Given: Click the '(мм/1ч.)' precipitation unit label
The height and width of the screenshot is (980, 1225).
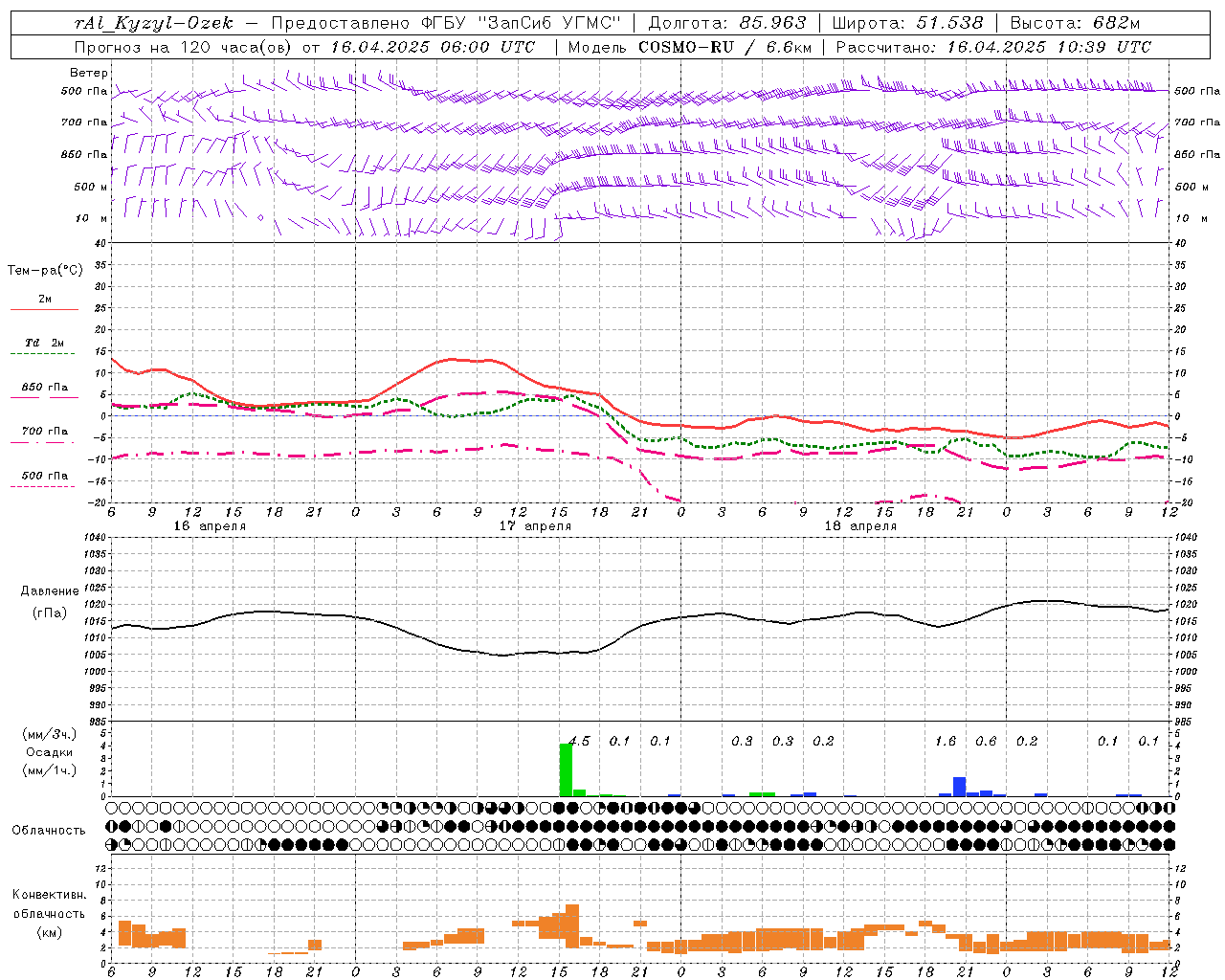Looking at the screenshot, I should coord(51,770).
